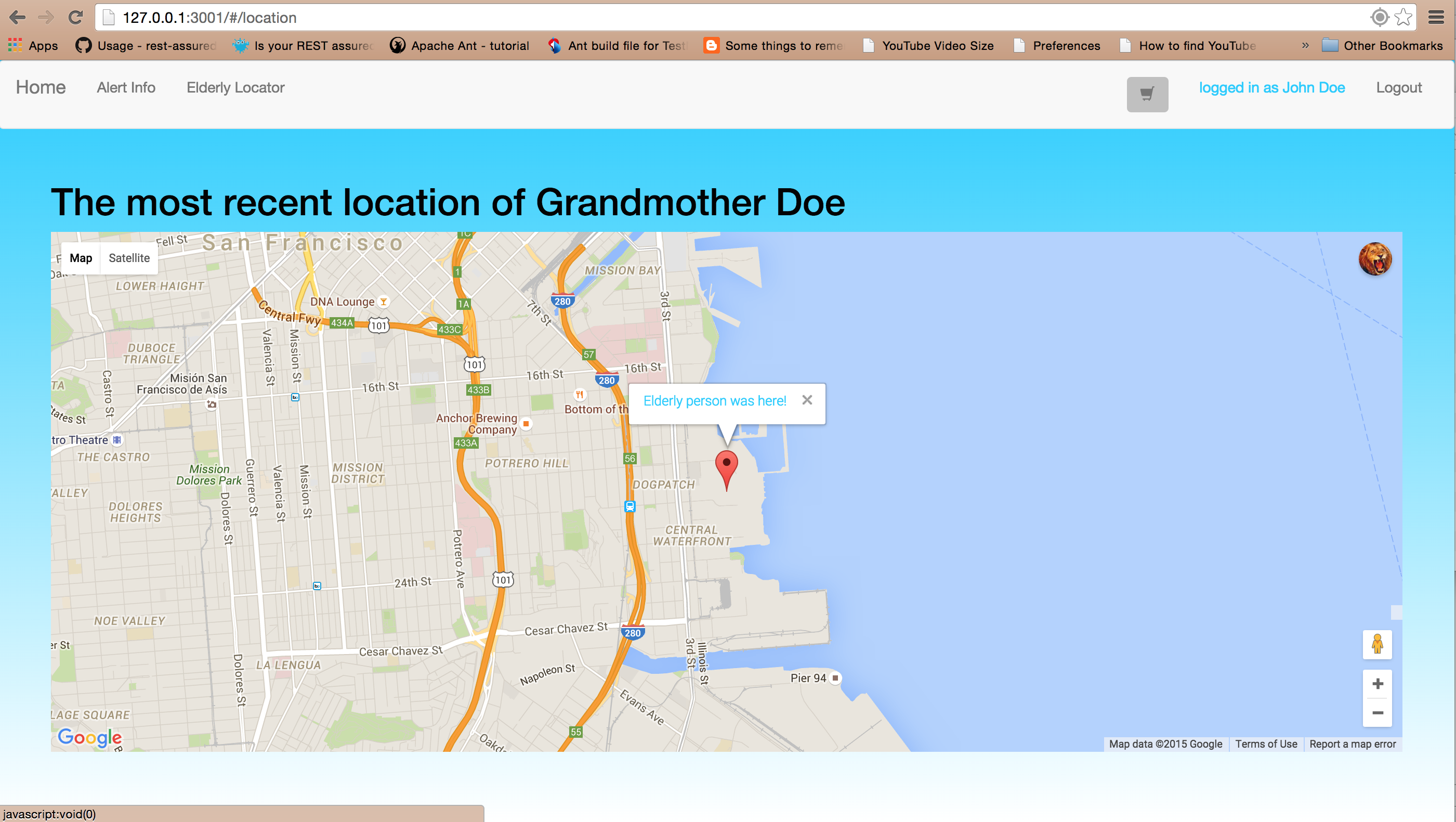
Task: Open the Elderly Locator nav item
Action: tap(235, 88)
